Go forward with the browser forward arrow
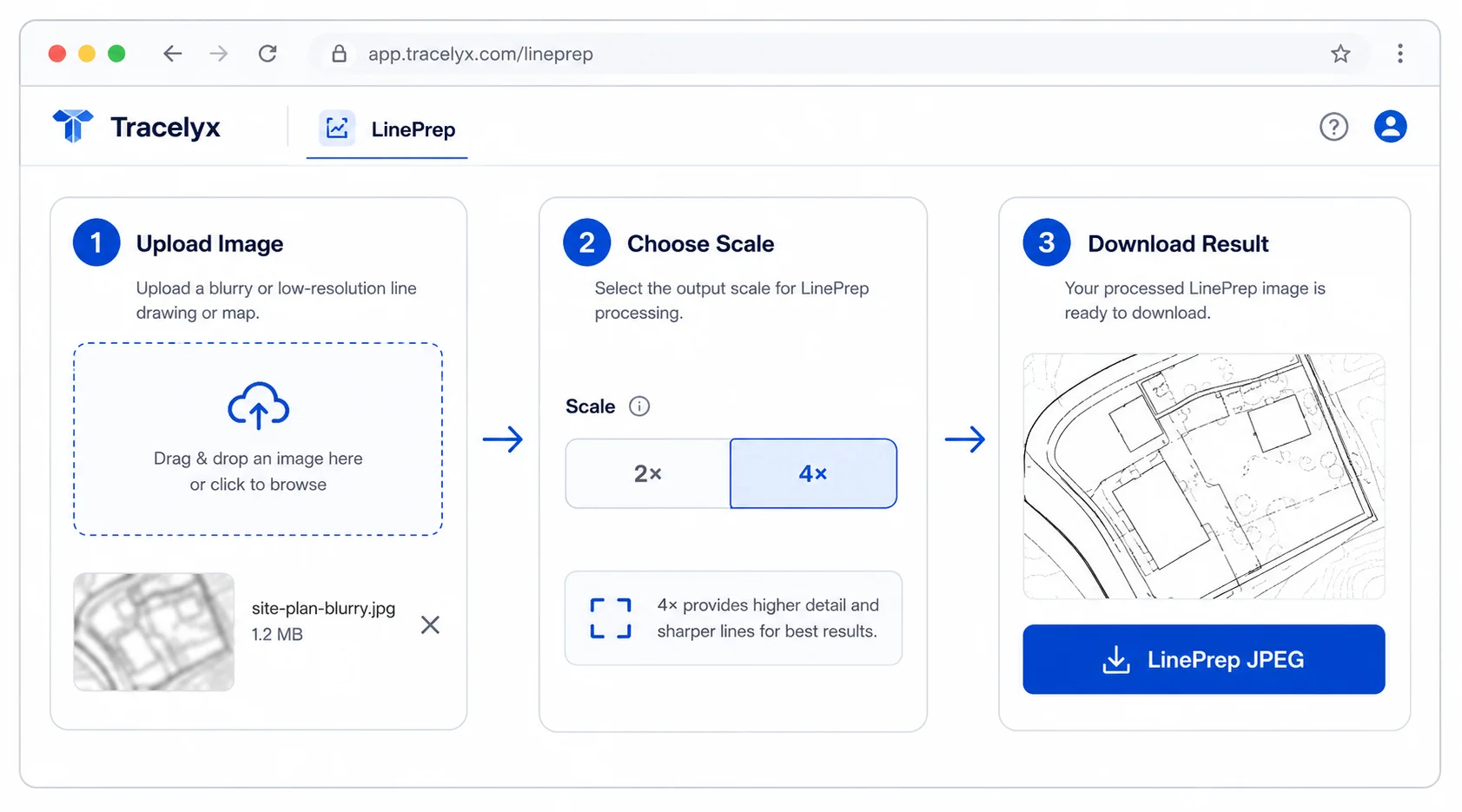 (x=219, y=54)
